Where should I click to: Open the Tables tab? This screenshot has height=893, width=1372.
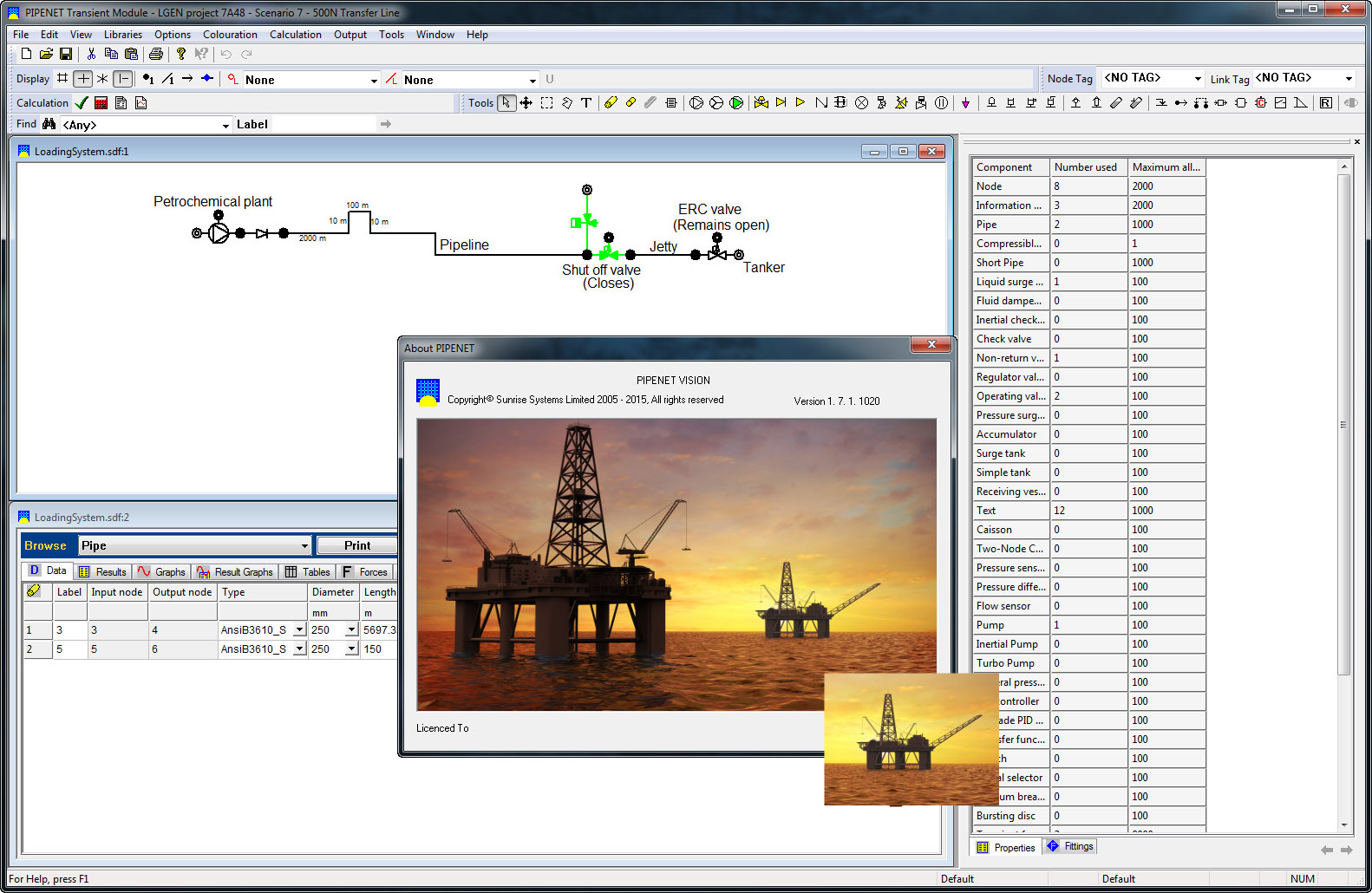click(308, 572)
